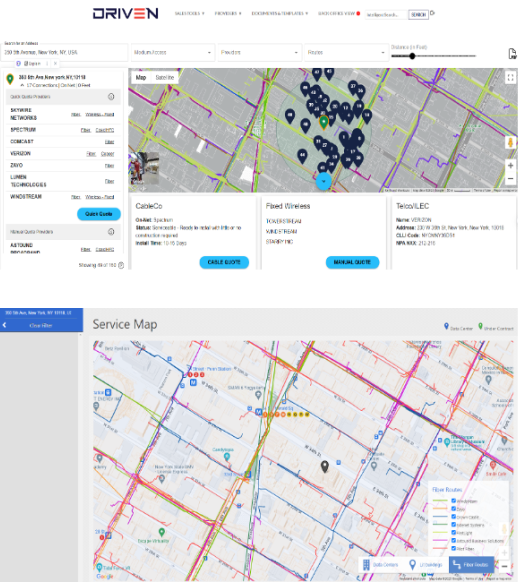Select the Data Centers tab on Service Map
Screen dimensions: 518x582
[x=380, y=565]
